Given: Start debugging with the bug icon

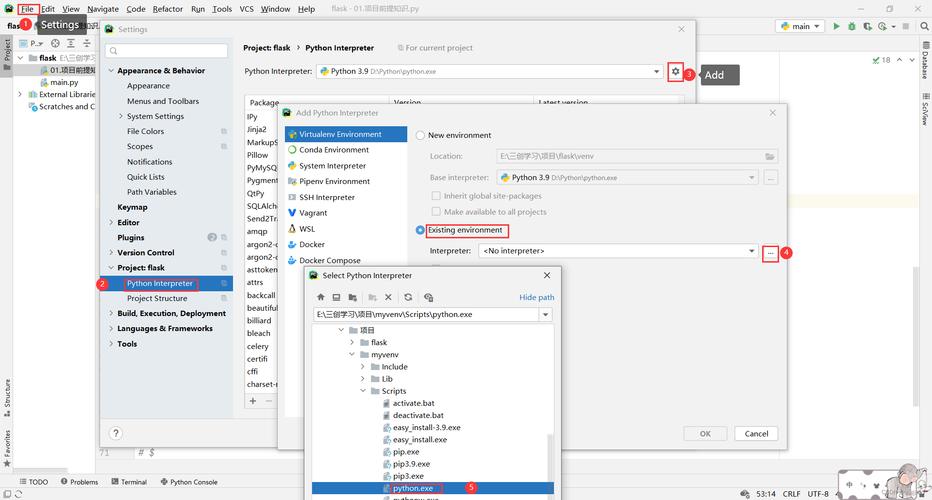Looking at the screenshot, I should click(852, 26).
